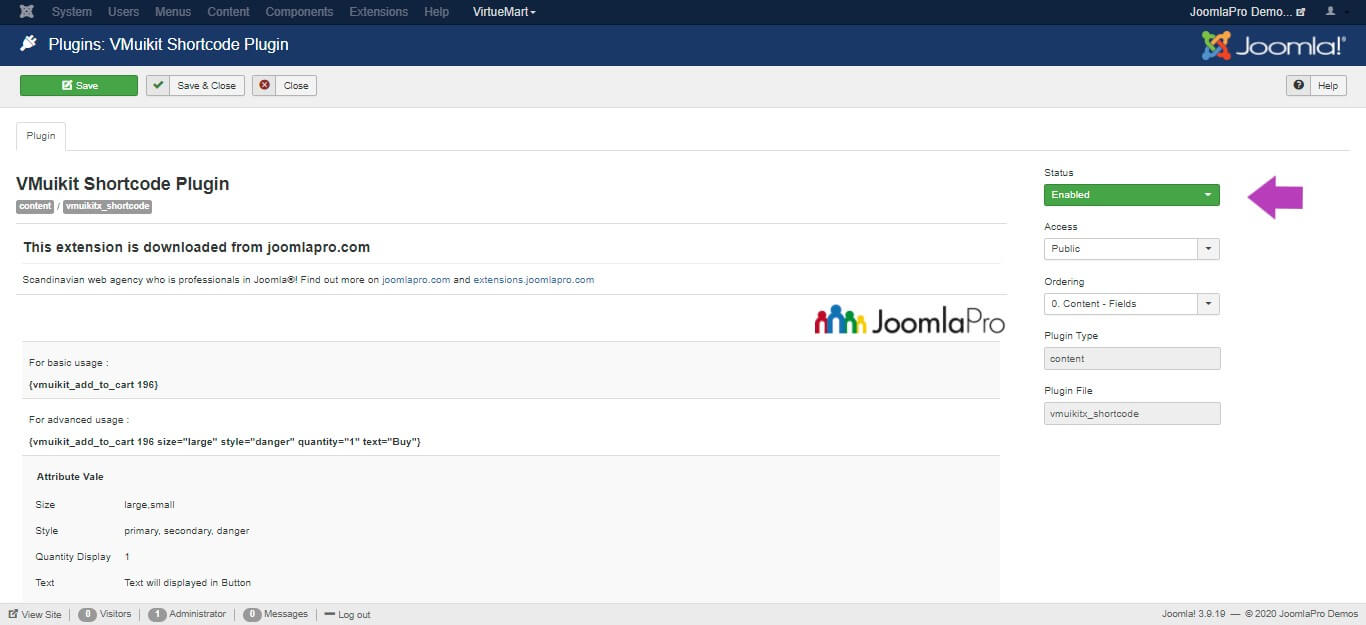Open the JoomlaPro Demo site link
1366x625 pixels.
click(x=1247, y=12)
